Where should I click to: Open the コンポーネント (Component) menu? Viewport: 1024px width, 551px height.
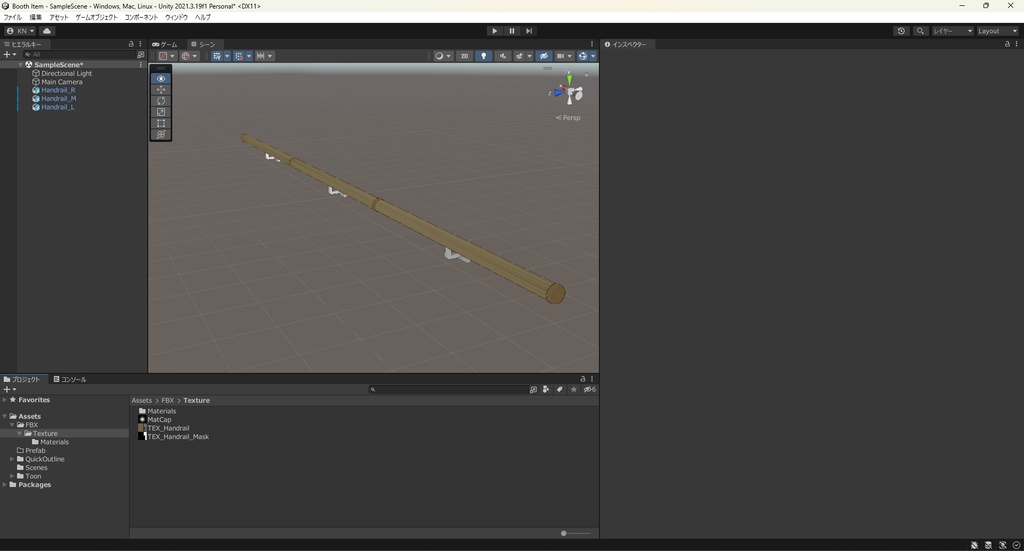click(x=141, y=18)
